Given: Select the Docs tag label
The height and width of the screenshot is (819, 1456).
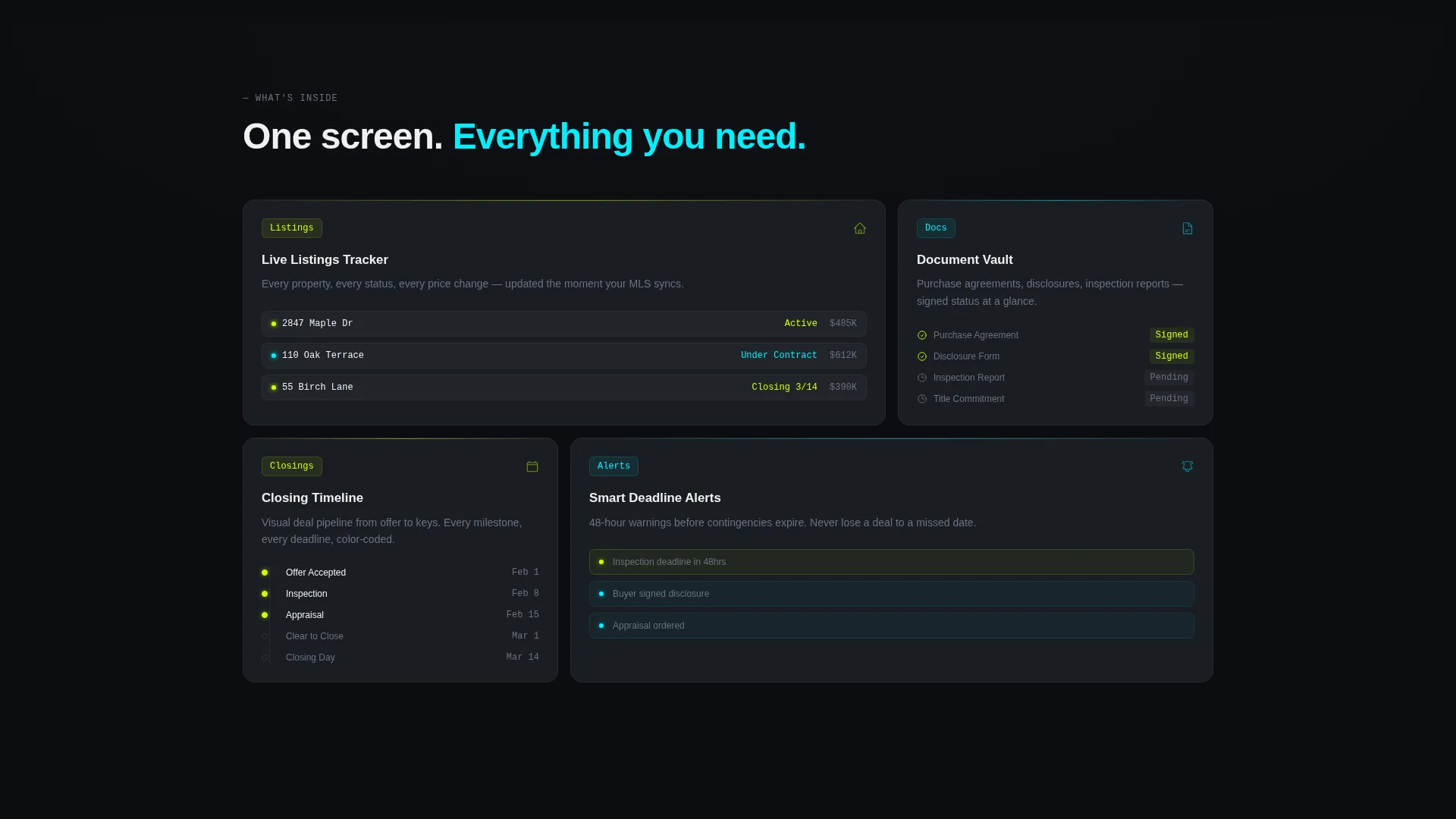Looking at the screenshot, I should (936, 228).
